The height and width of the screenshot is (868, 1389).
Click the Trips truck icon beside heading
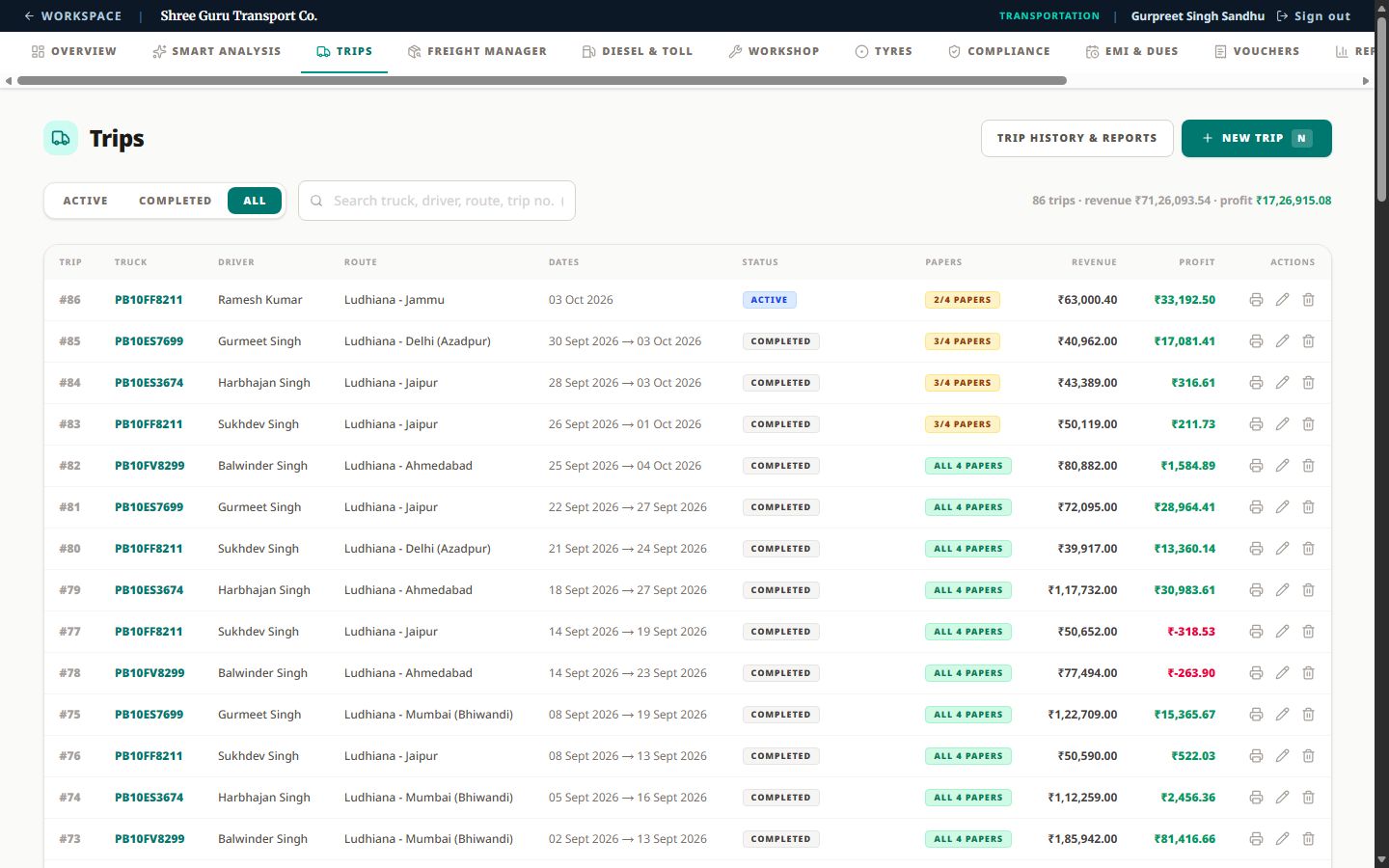coord(61,138)
